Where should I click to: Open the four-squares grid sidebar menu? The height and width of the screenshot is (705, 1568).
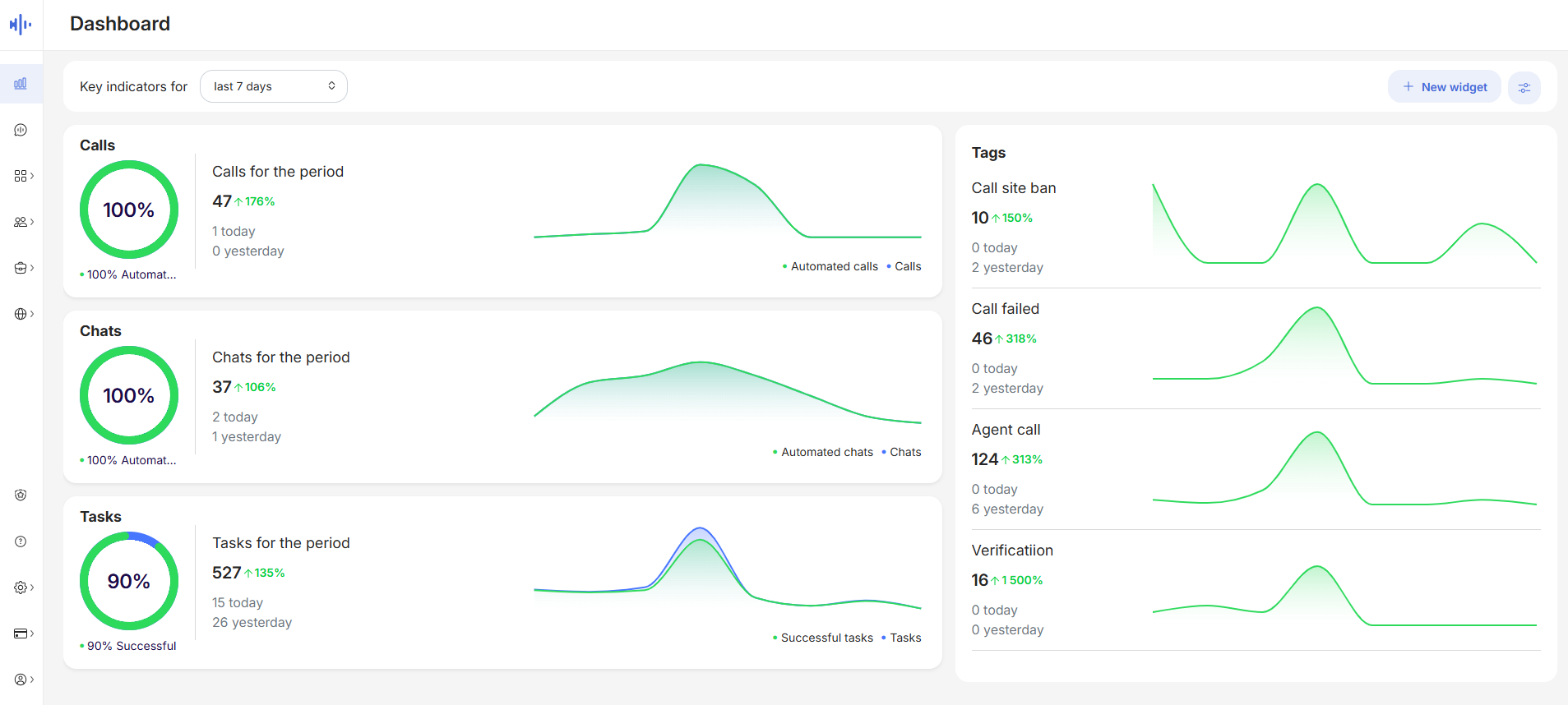(24, 176)
